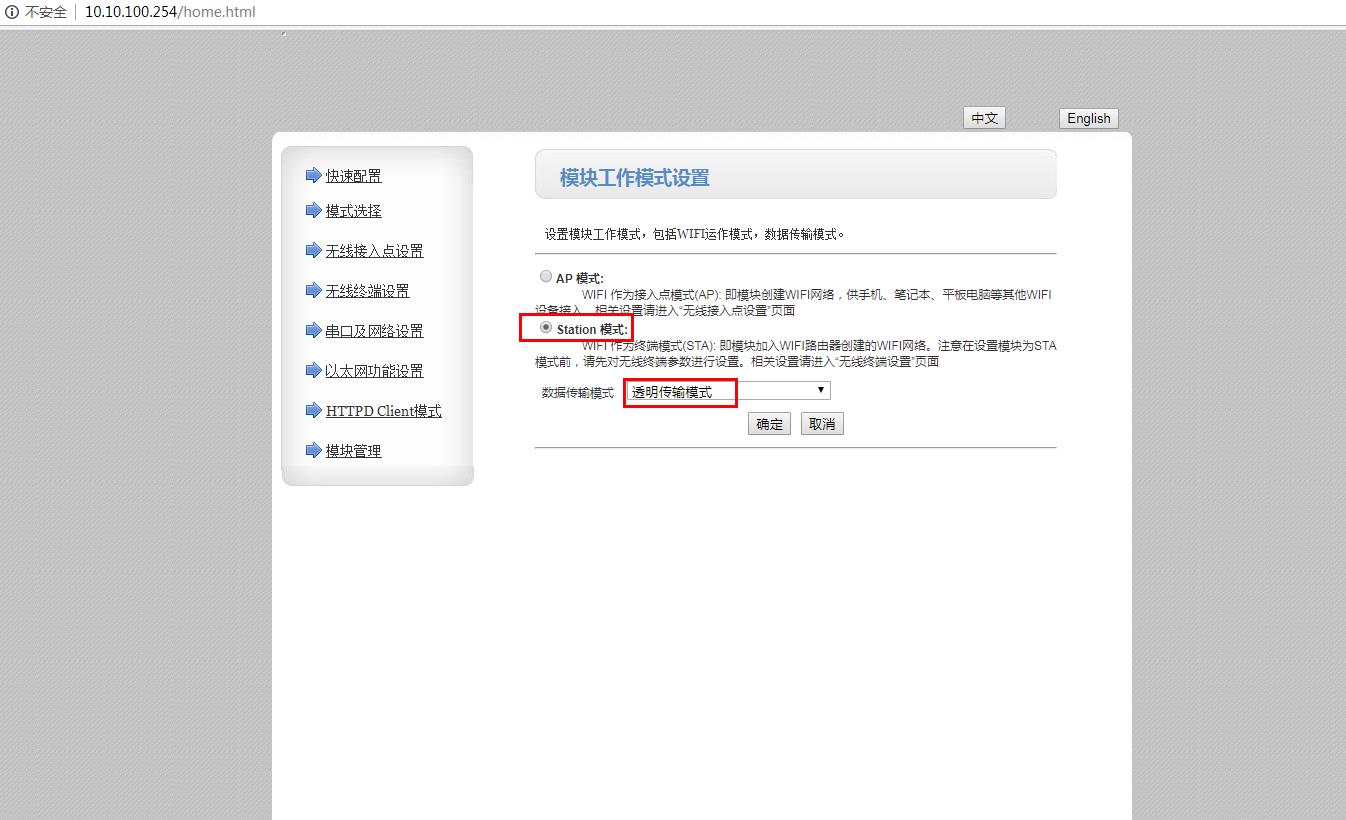Screen dimensions: 1346x820
Task: Click the arrow icon beside 无线终端设置
Action: (x=313, y=290)
